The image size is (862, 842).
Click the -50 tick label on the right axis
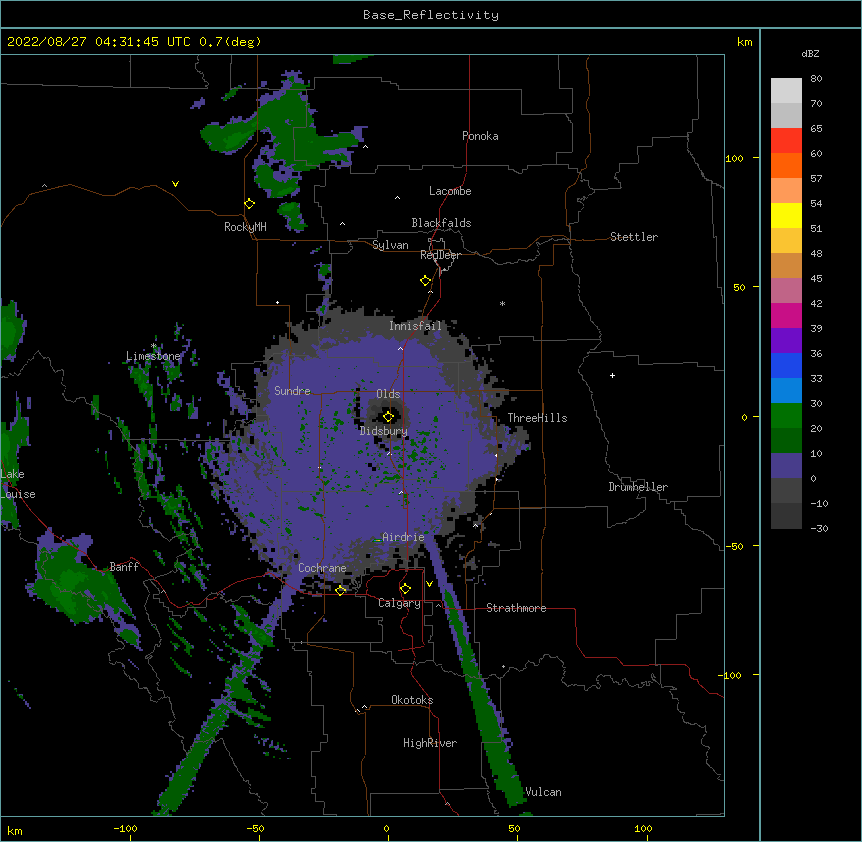click(x=734, y=546)
